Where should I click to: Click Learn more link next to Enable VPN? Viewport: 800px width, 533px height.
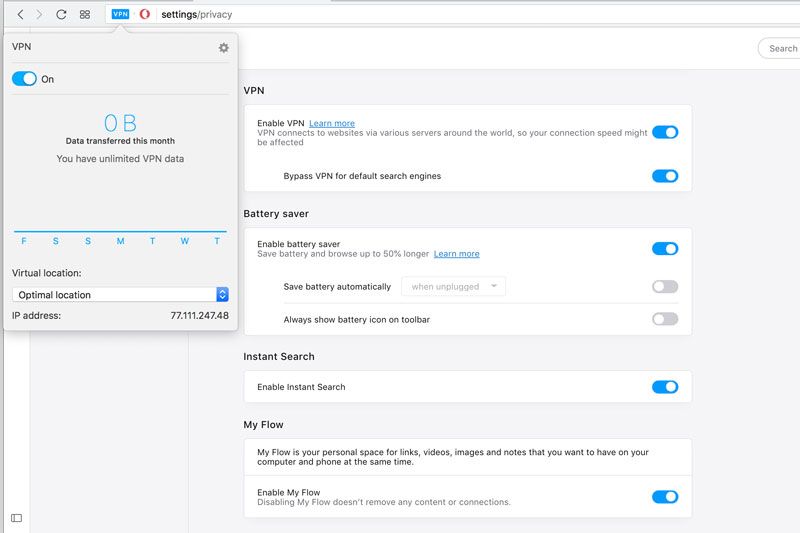(x=332, y=123)
